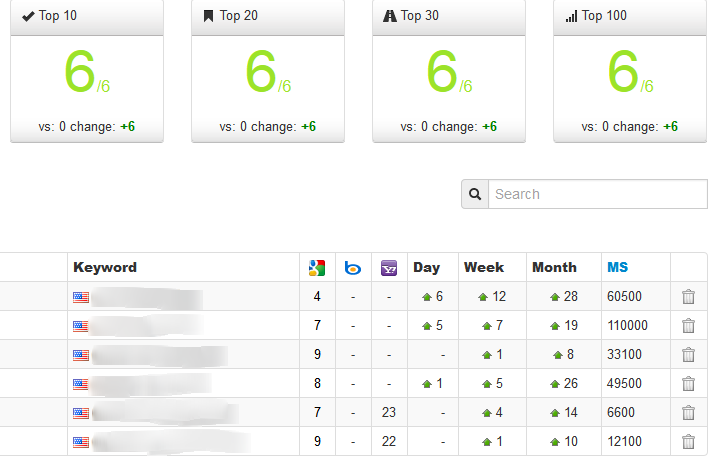Screen dimensions: 727x471
Task: Click the Yahoo column icon
Action: pyautogui.click(x=389, y=268)
